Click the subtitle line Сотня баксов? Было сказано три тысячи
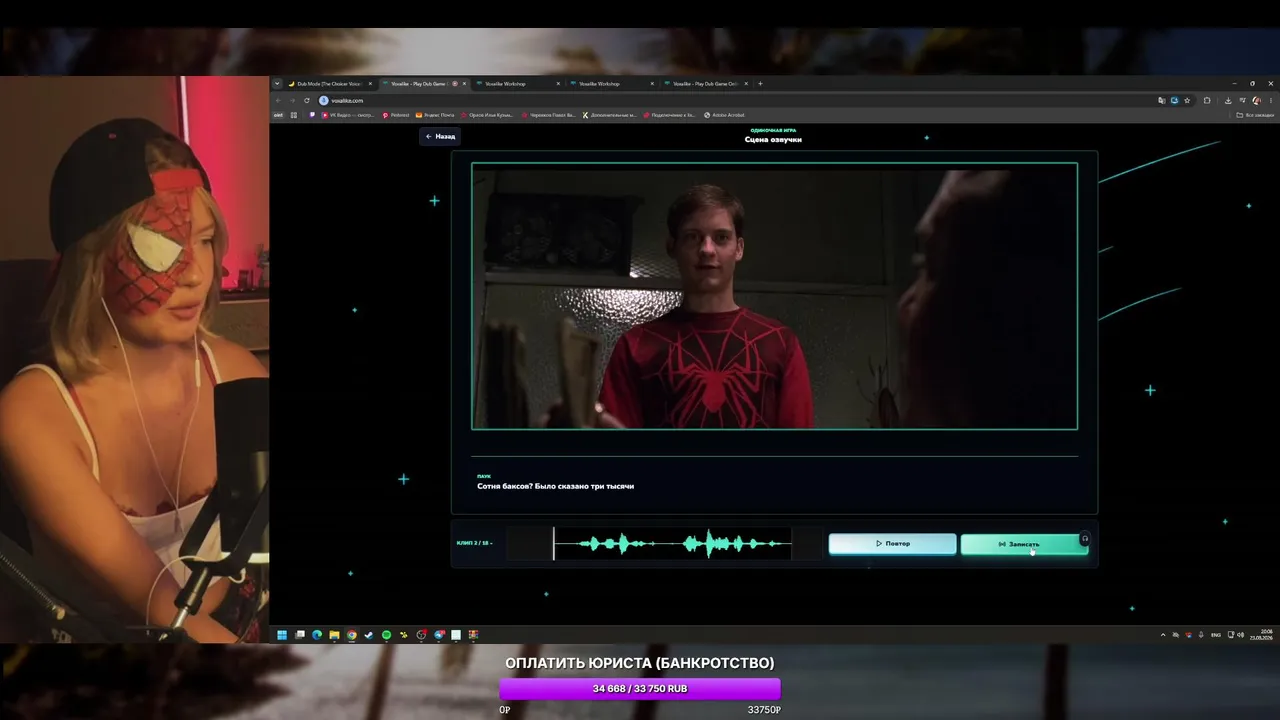The height and width of the screenshot is (720, 1280). (555, 486)
